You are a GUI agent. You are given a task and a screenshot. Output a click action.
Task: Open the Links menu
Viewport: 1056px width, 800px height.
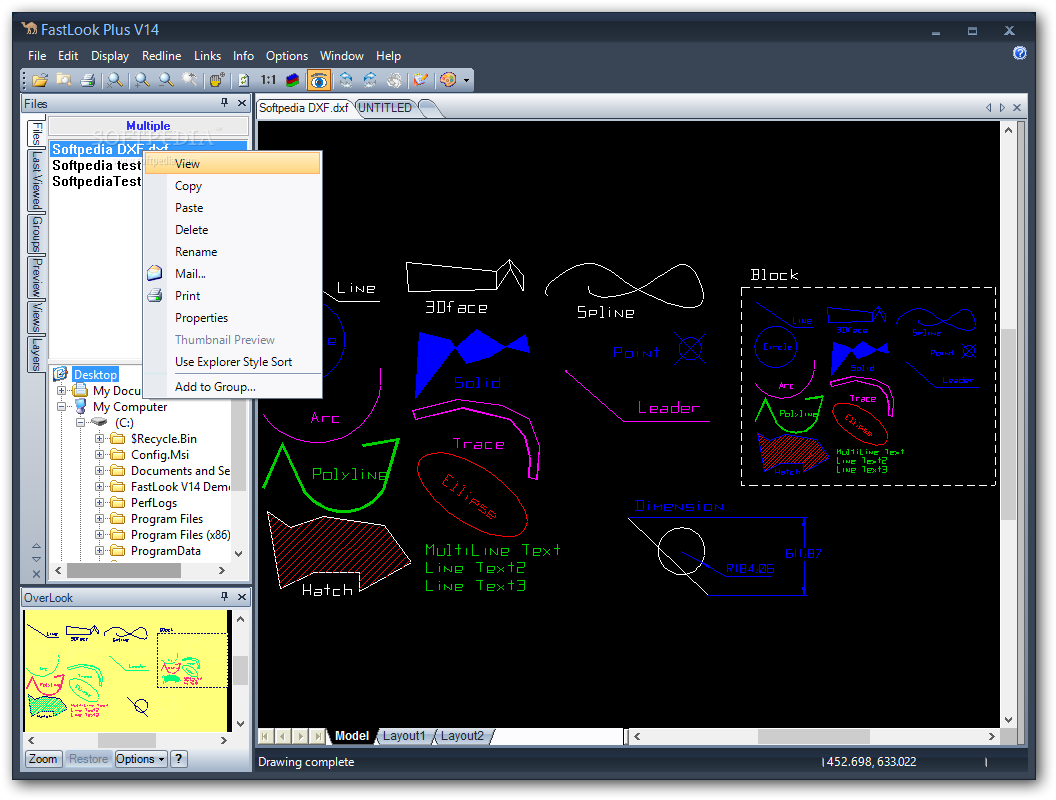(x=207, y=56)
